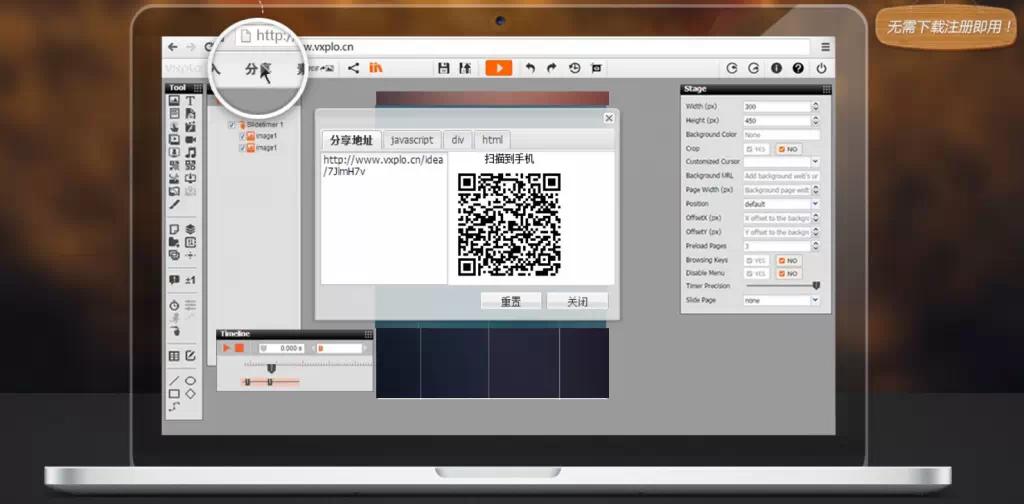Click the Preload Pages stepper arrows
The height and width of the screenshot is (504, 1024).
pyautogui.click(x=815, y=246)
